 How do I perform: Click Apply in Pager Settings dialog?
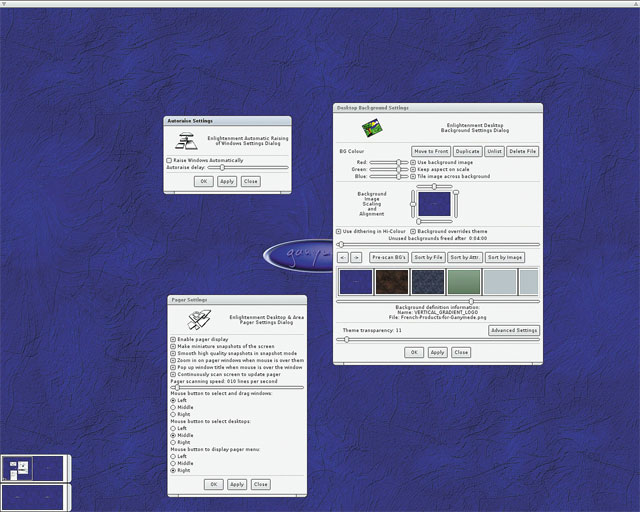point(237,485)
